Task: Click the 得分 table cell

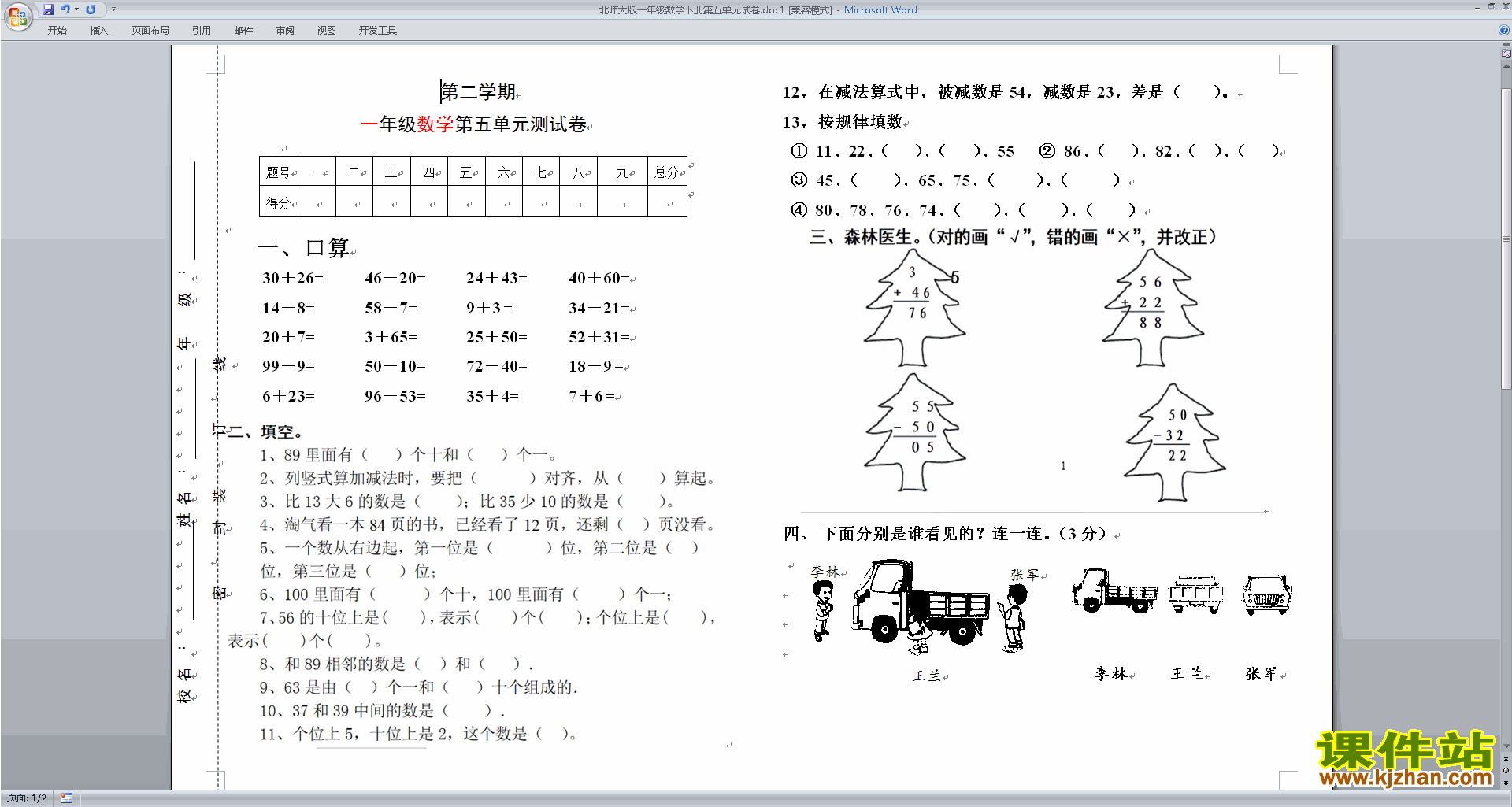Action: 279,202
